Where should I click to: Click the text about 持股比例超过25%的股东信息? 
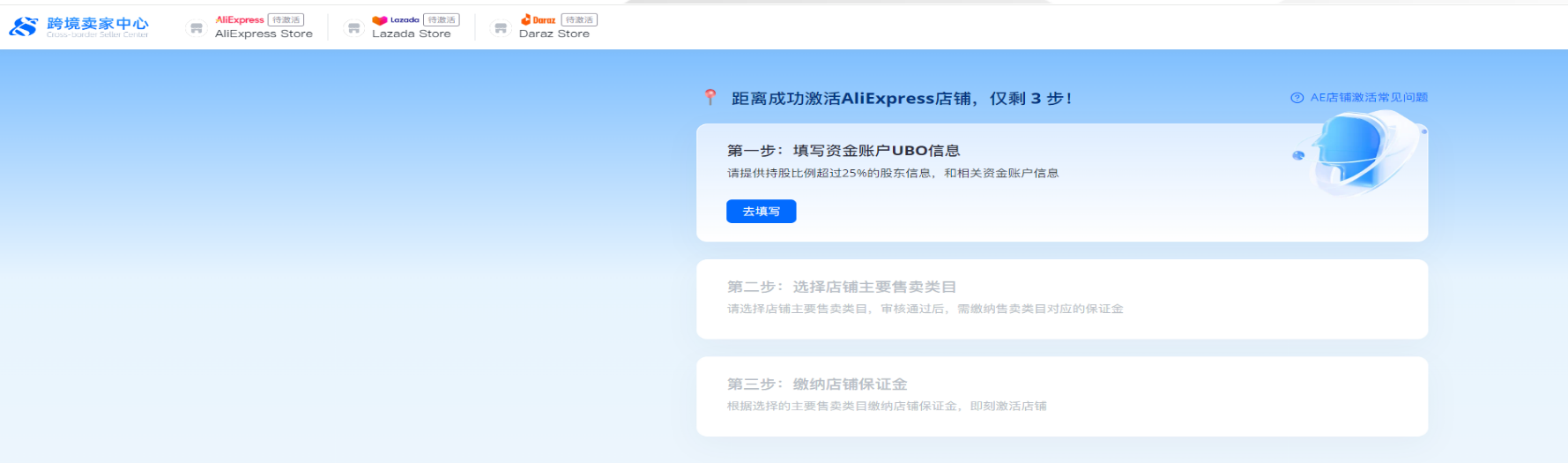click(x=893, y=174)
